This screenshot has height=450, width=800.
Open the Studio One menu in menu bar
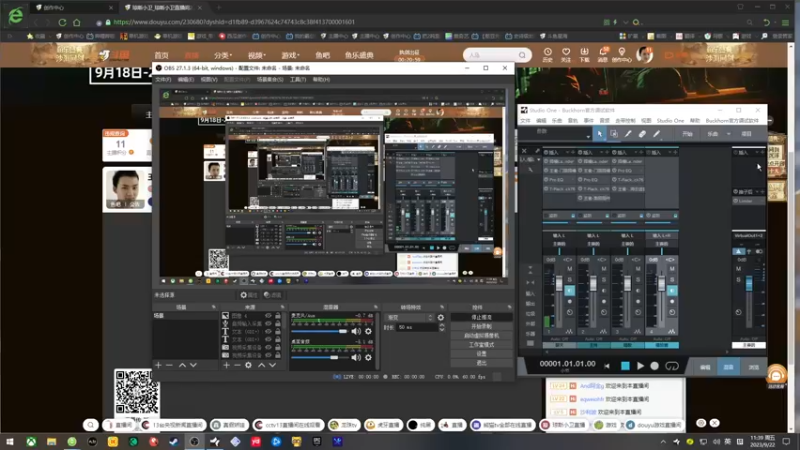[x=670, y=120]
